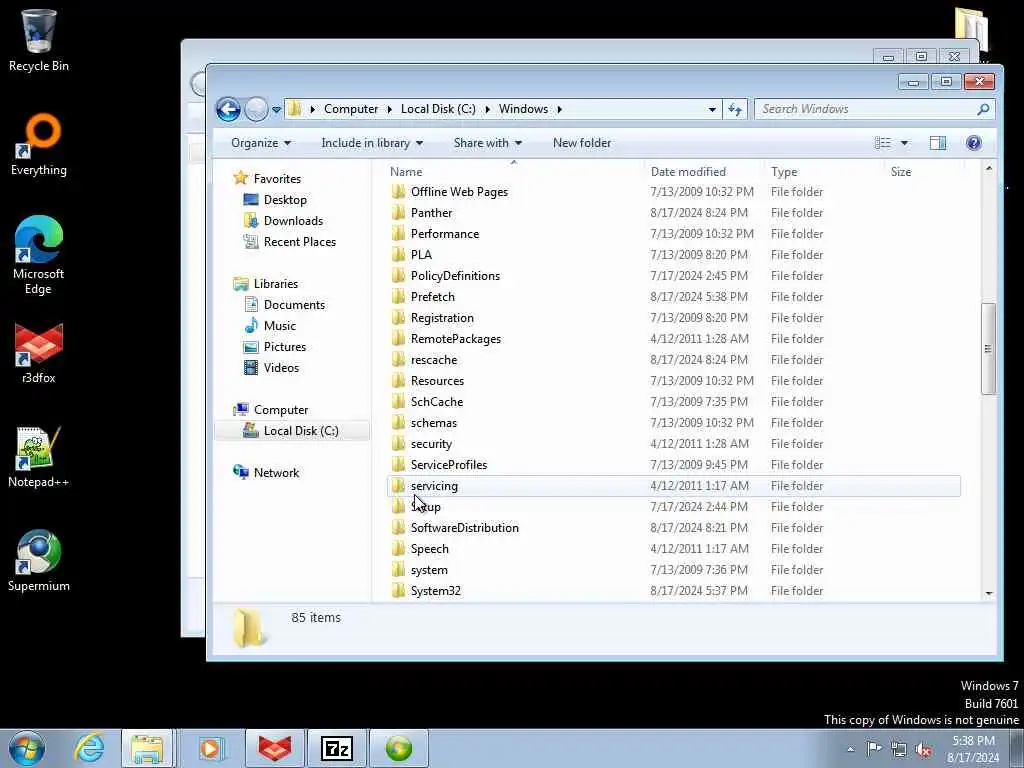
Task: Refresh the Windows folder view
Action: click(735, 109)
